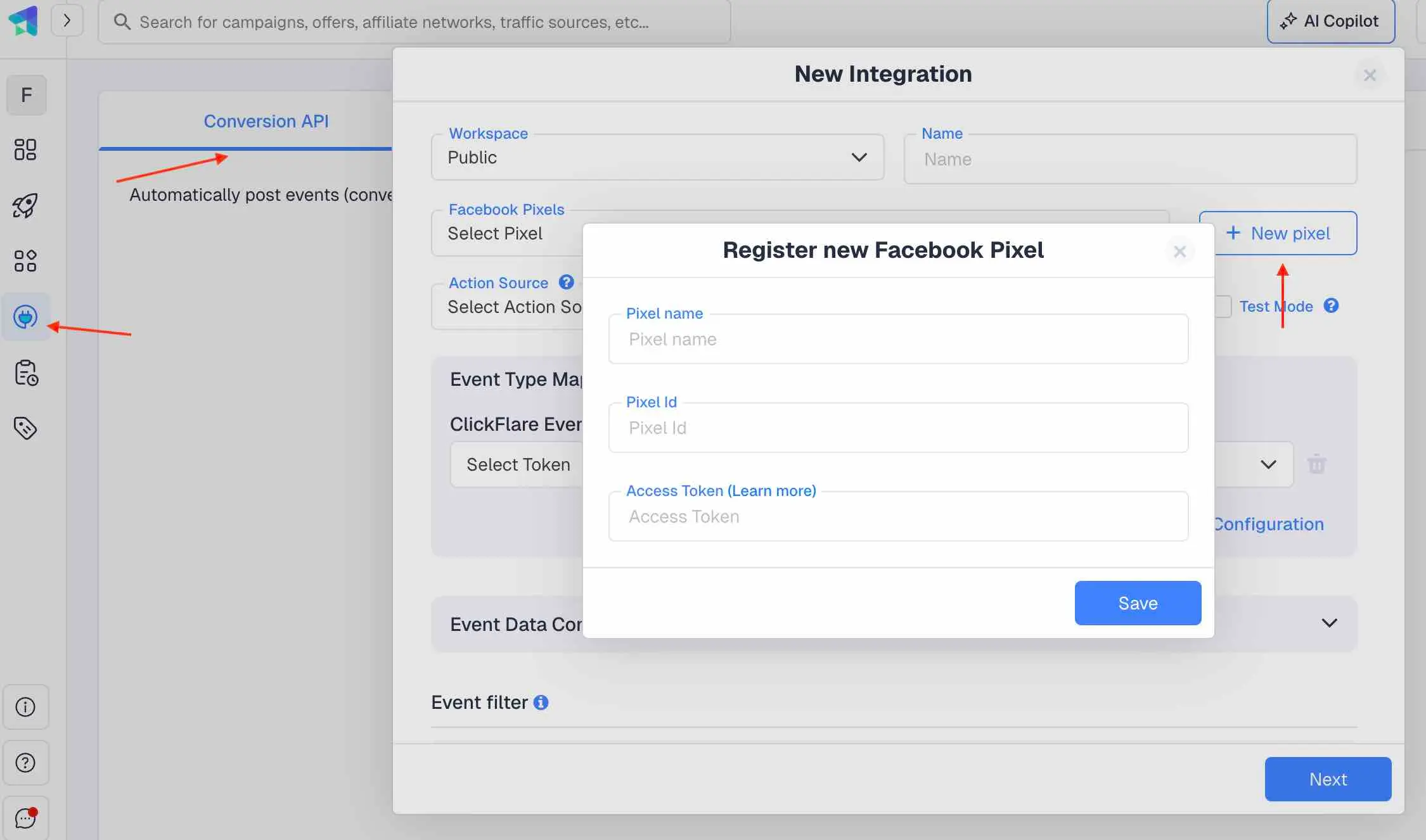Open the info circle icon in sidebar
This screenshot has height=840, width=1426.
tap(25, 707)
